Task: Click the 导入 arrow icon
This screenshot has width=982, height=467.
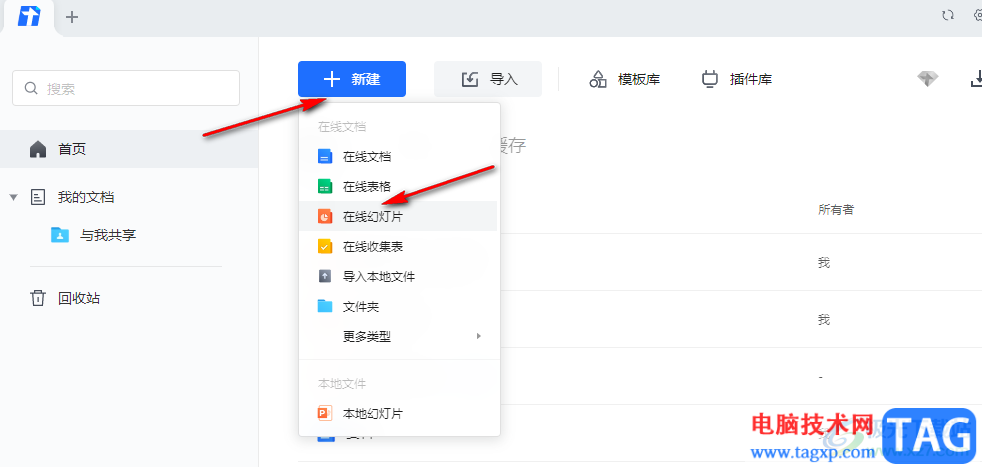Action: [x=470, y=79]
